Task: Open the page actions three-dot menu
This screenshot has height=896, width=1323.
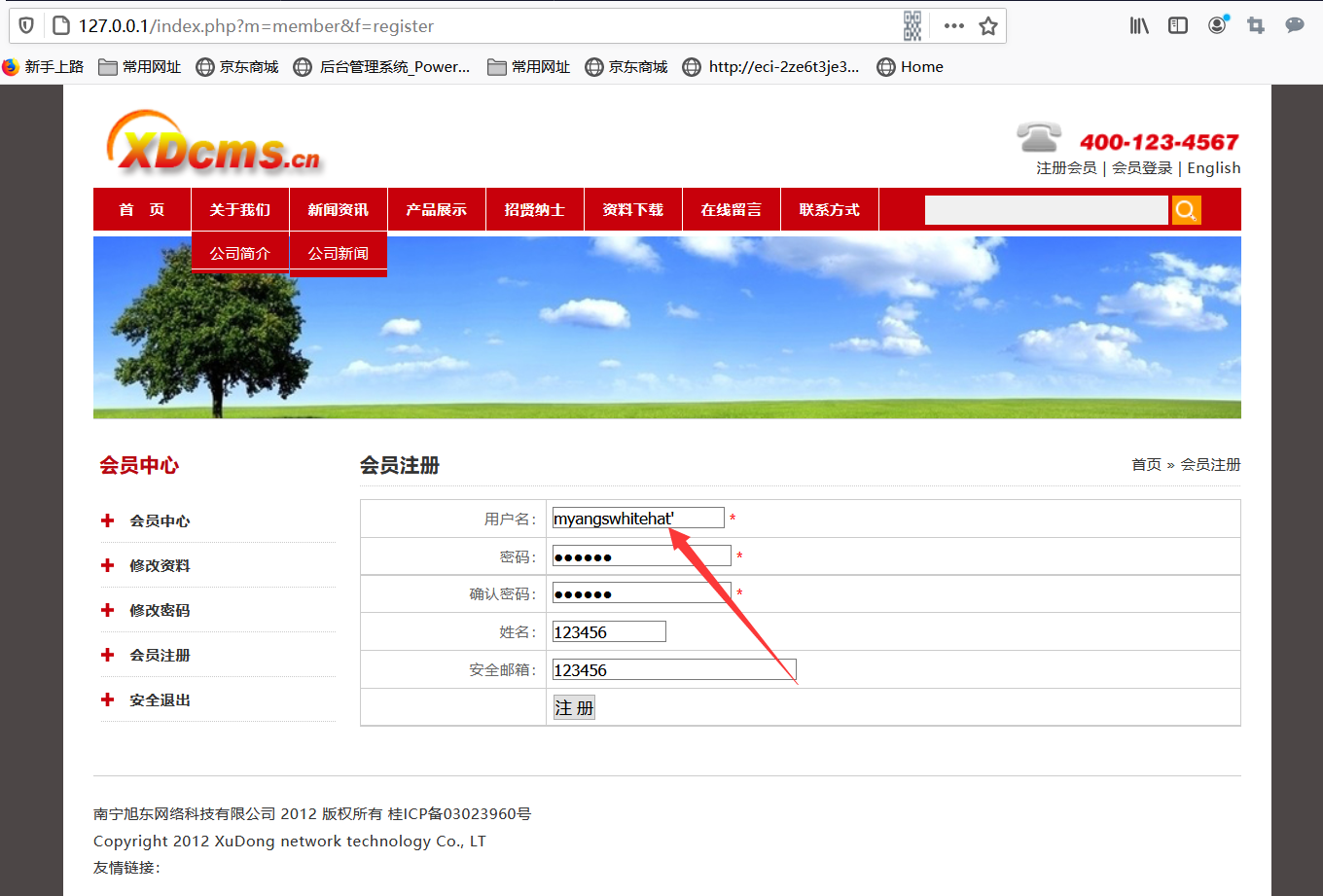Action: pyautogui.click(x=953, y=26)
